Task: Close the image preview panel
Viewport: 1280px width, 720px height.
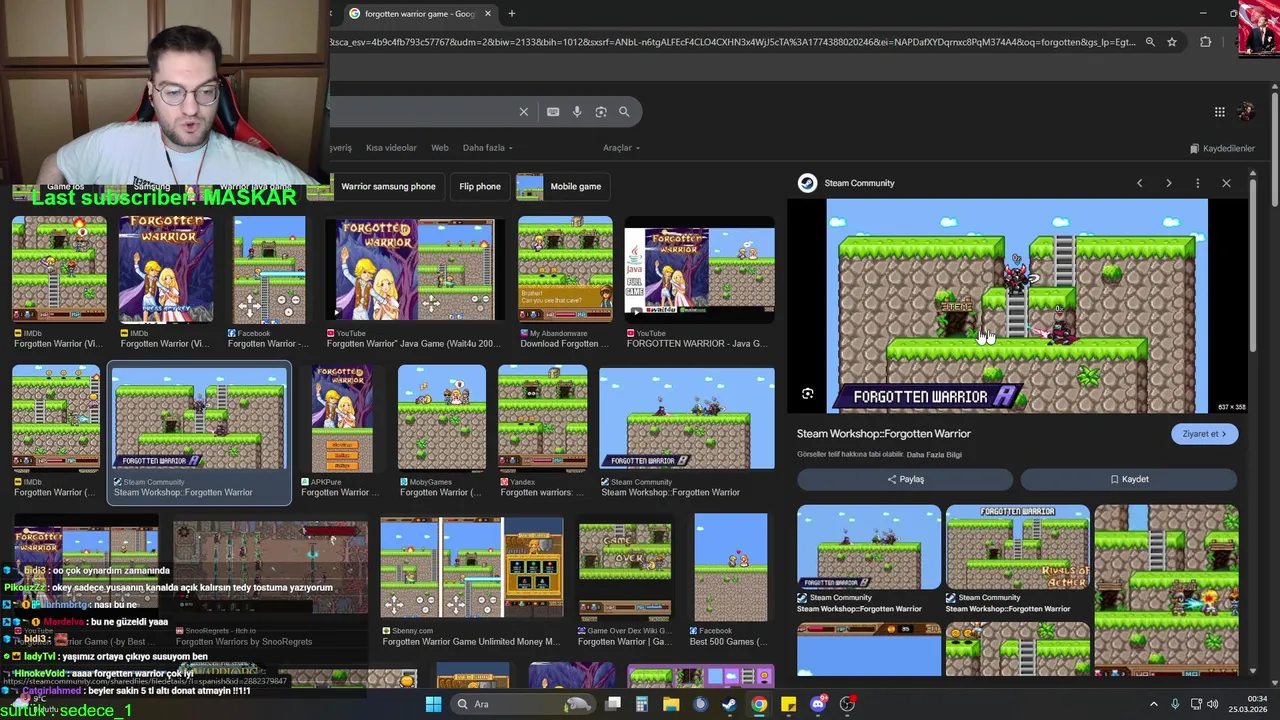Action: coord(1226,183)
